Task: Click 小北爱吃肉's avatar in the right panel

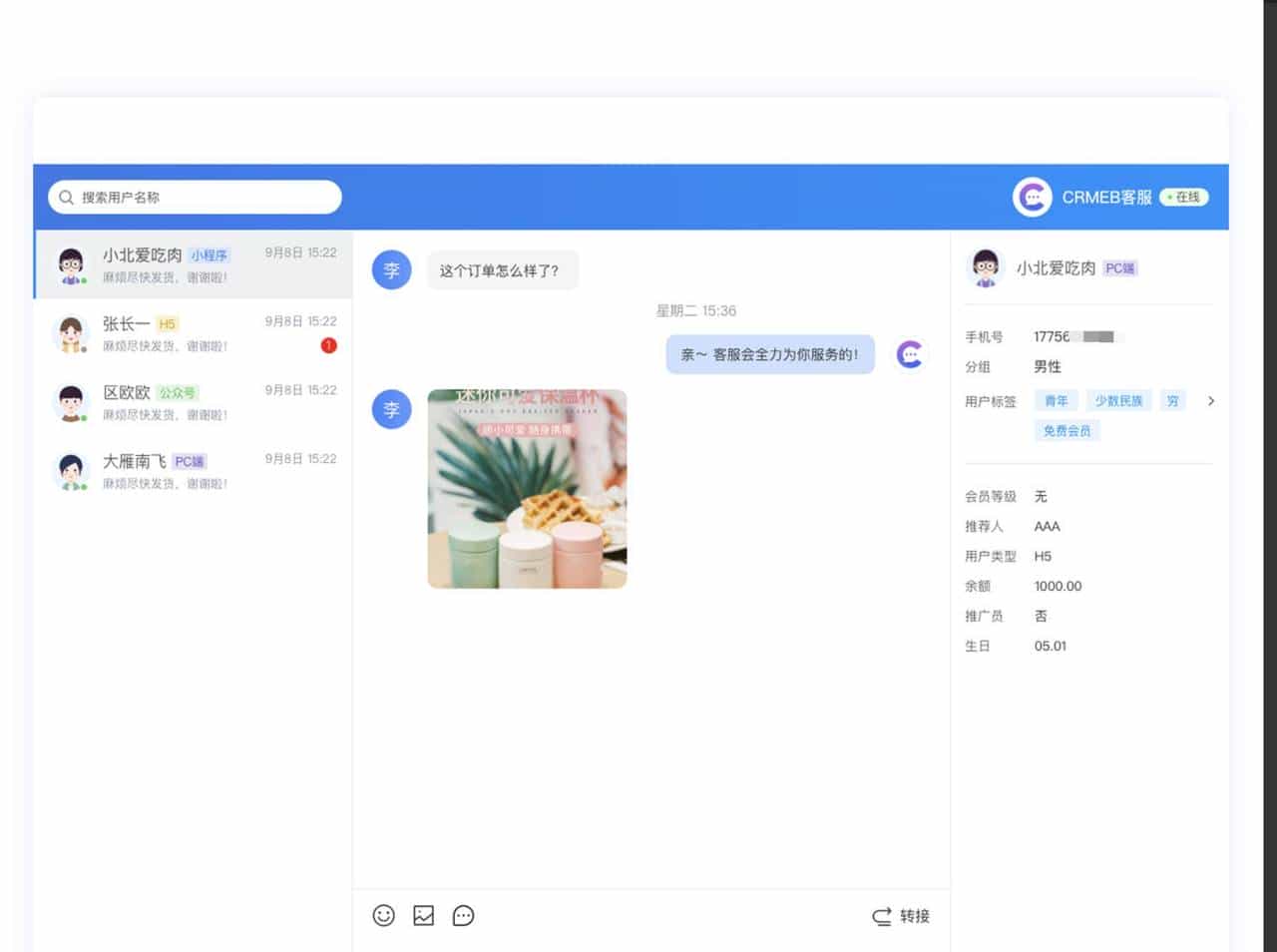Action: point(987,266)
